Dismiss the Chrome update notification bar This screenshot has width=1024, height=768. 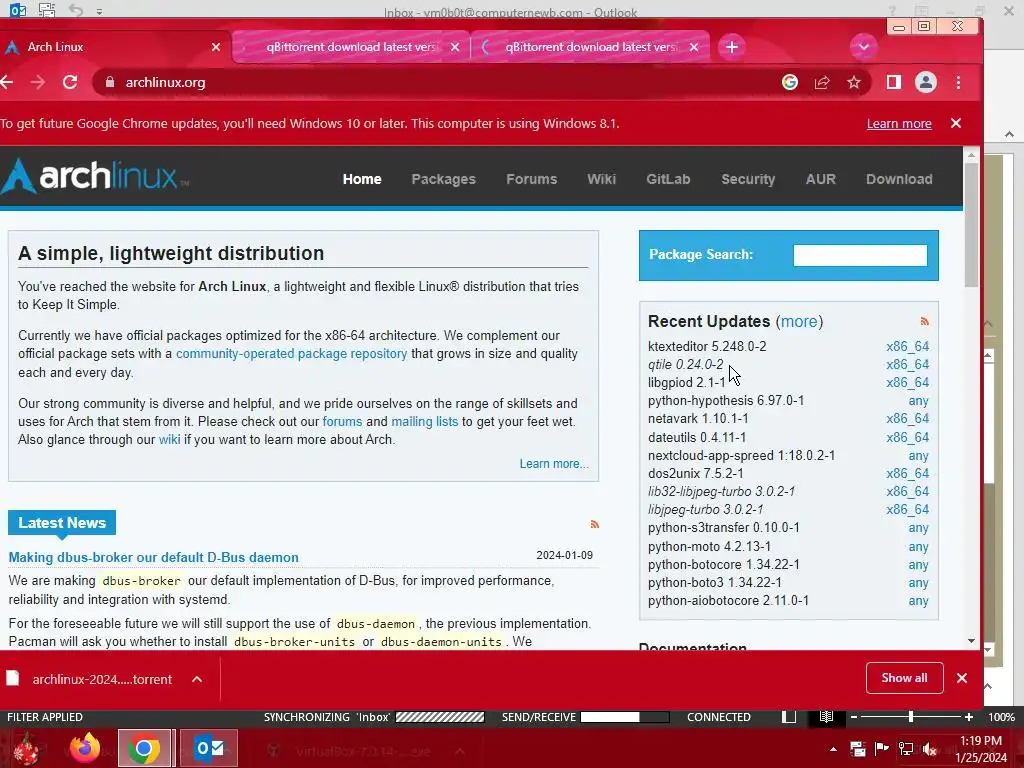point(955,123)
